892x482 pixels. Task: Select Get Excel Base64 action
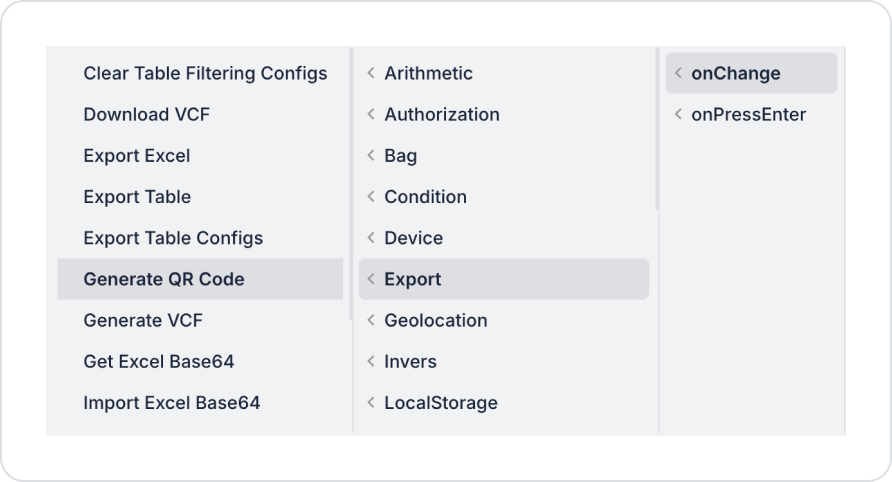(159, 361)
